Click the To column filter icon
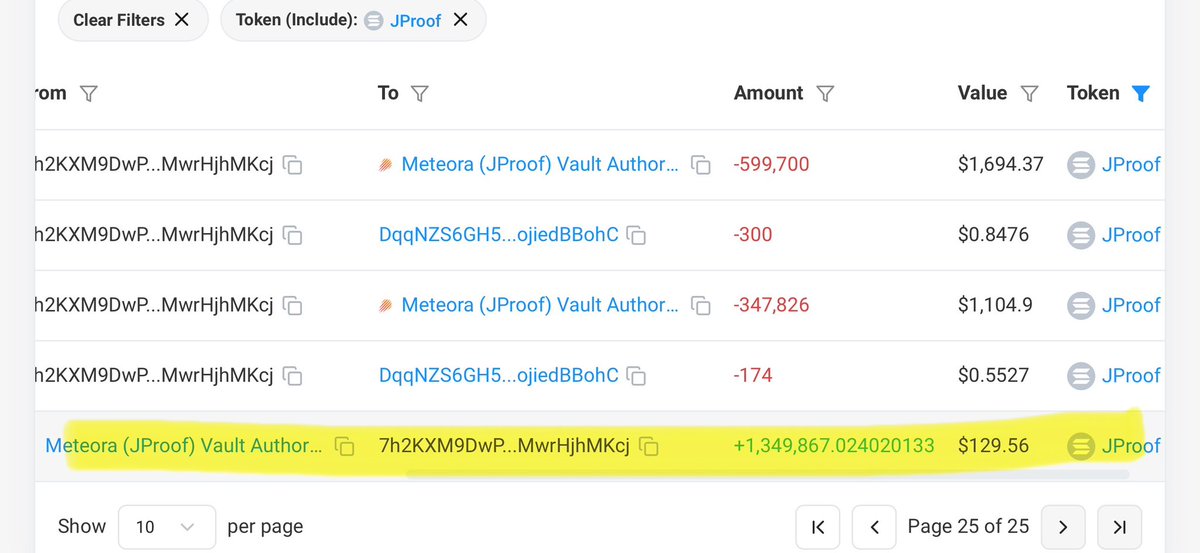This screenshot has width=1200, height=553. (x=420, y=93)
